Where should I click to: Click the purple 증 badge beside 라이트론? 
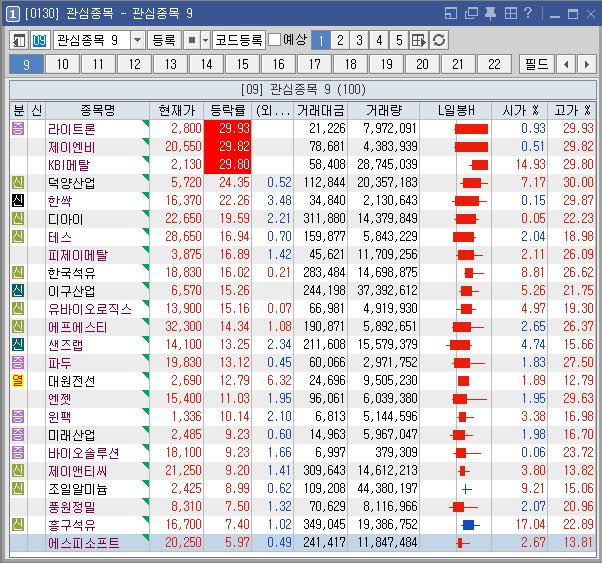[x=18, y=128]
